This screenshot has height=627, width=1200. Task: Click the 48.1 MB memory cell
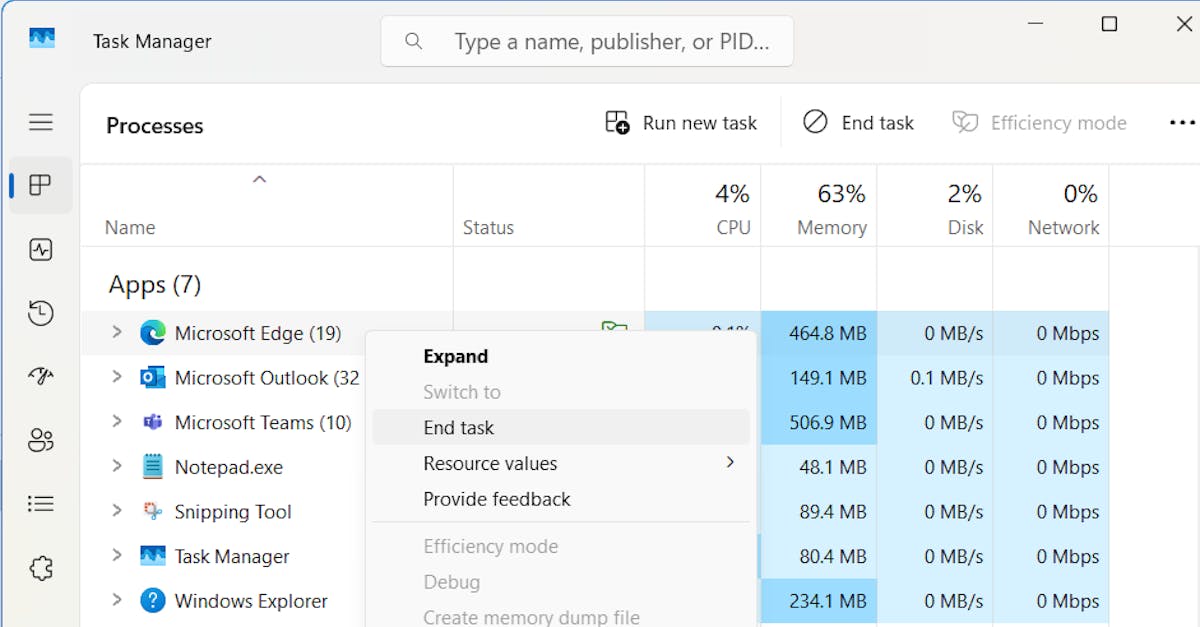coord(819,467)
